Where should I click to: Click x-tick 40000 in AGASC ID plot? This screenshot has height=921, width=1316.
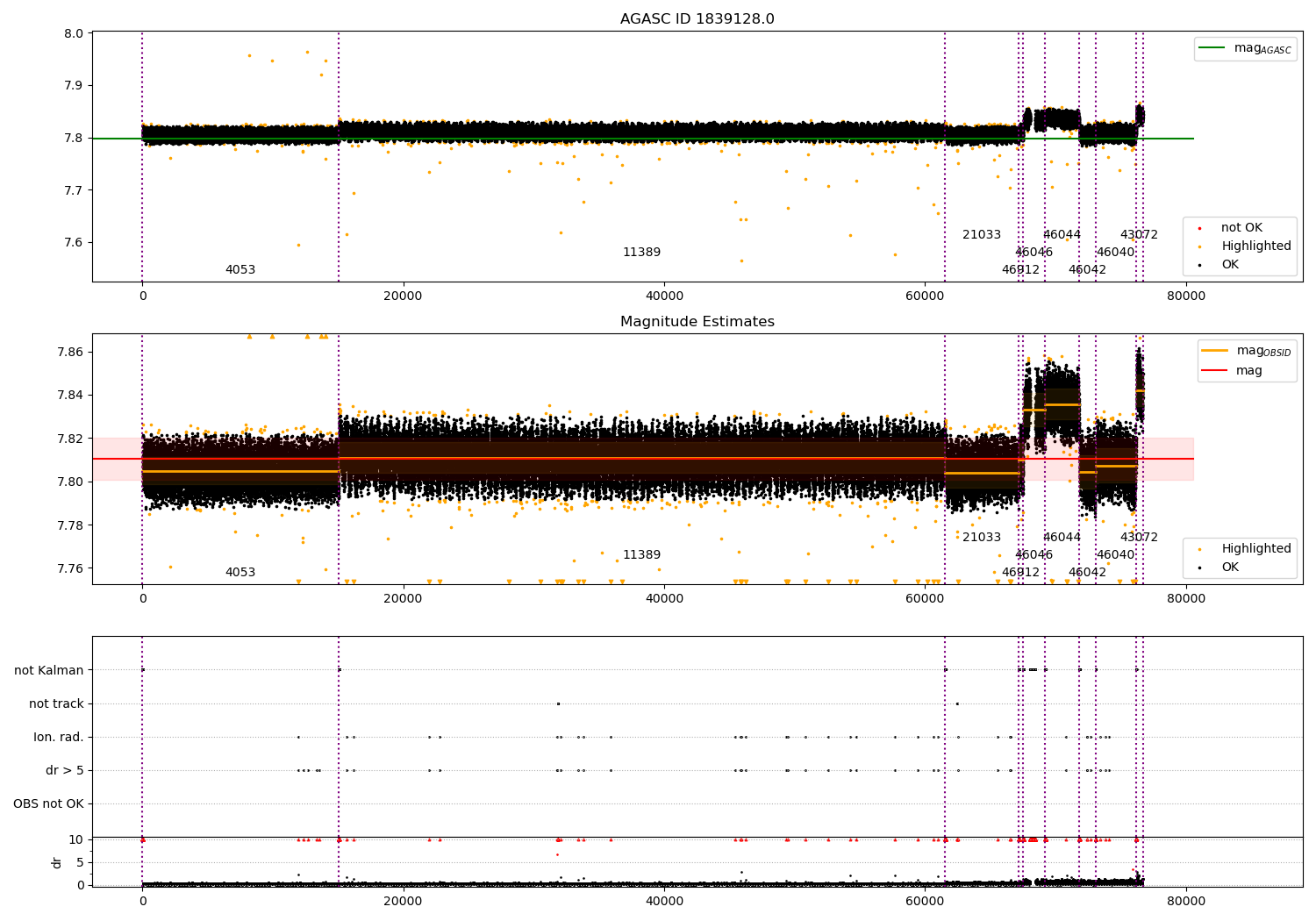(x=664, y=296)
